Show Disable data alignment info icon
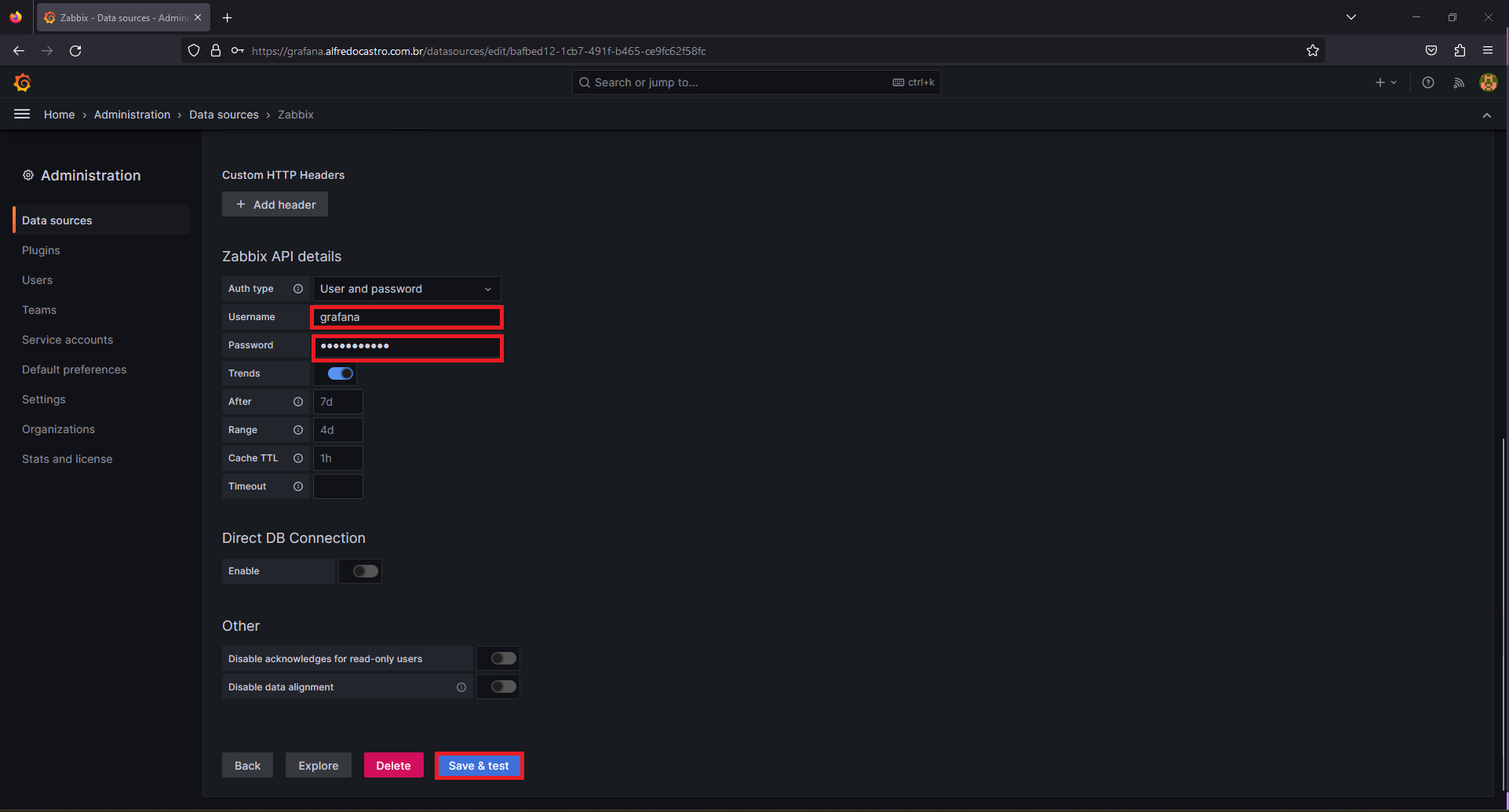The width and height of the screenshot is (1509, 812). [461, 687]
